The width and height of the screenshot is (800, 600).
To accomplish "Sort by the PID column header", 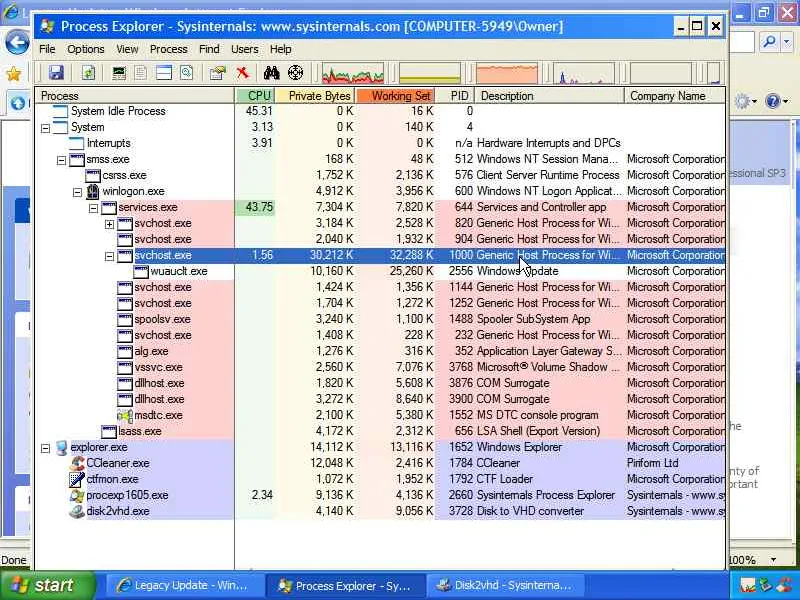I will pyautogui.click(x=455, y=96).
